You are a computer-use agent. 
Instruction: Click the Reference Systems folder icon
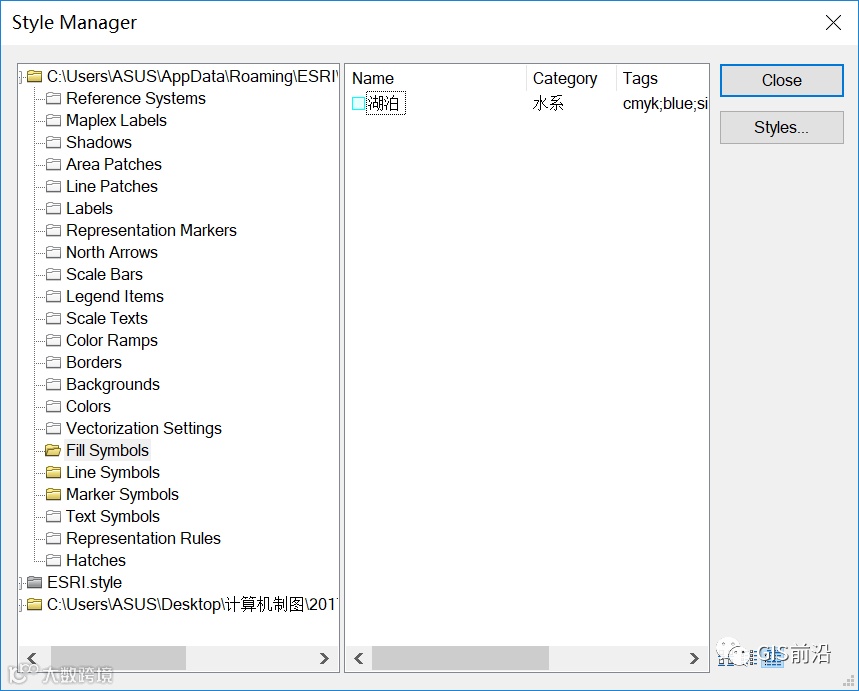pos(53,99)
